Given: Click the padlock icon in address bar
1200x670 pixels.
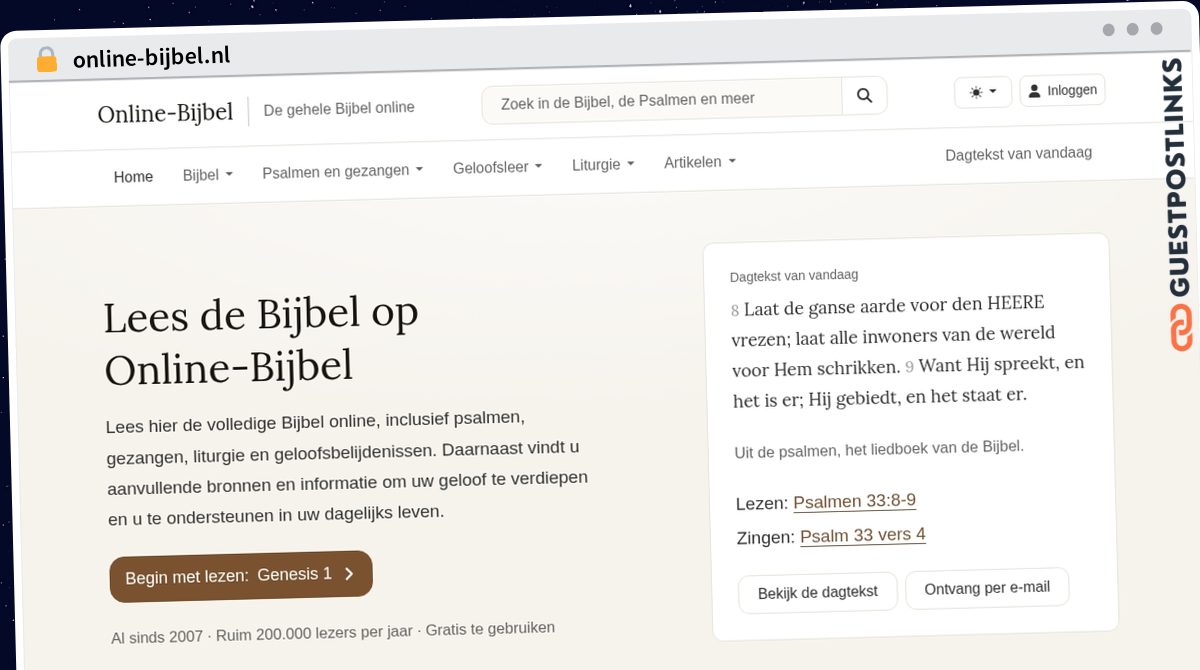Looking at the screenshot, I should point(46,60).
